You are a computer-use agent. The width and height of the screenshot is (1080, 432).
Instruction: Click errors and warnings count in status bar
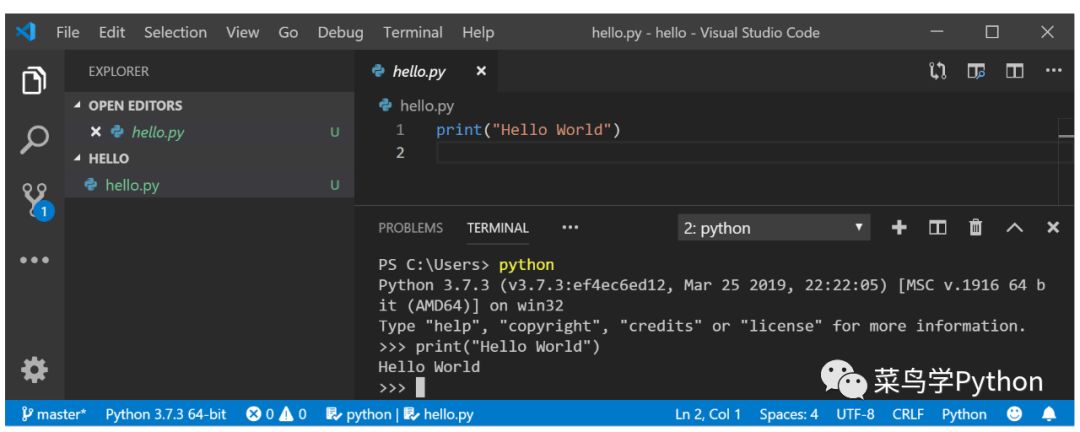pos(276,414)
